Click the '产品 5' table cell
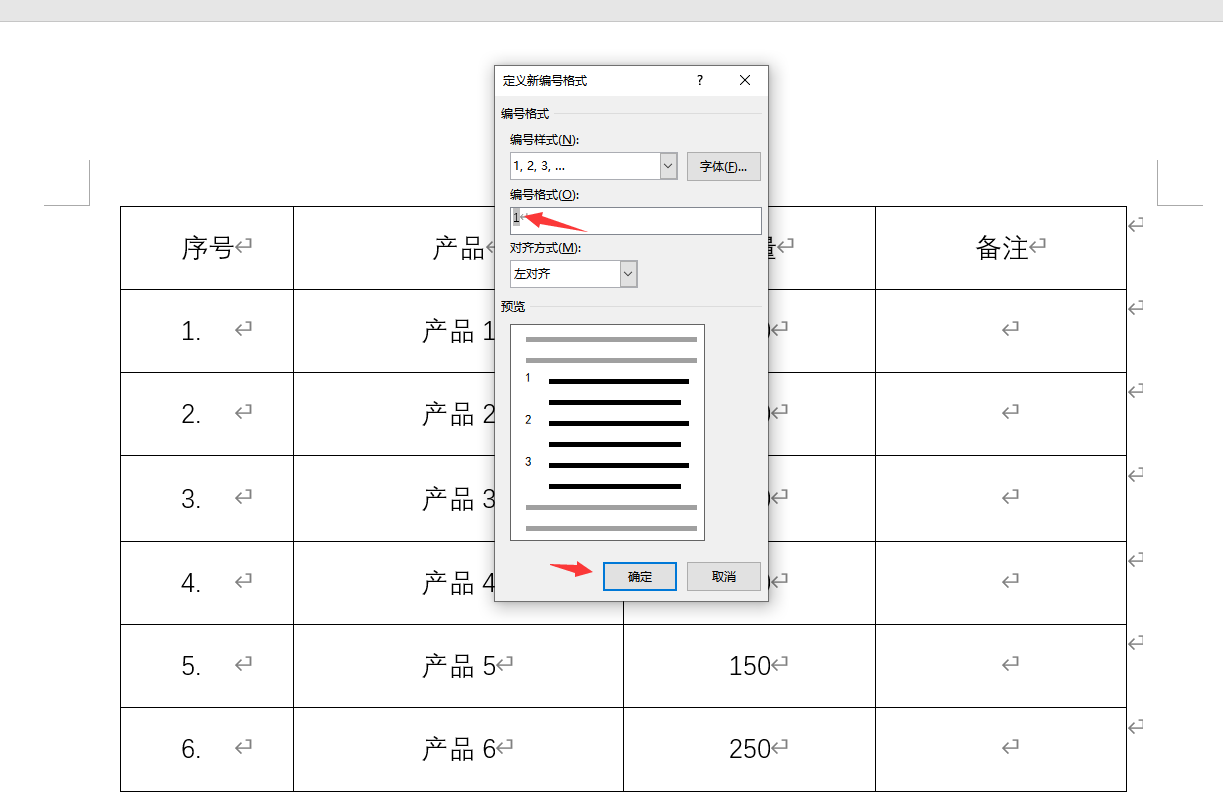The width and height of the screenshot is (1223, 797). (x=458, y=666)
